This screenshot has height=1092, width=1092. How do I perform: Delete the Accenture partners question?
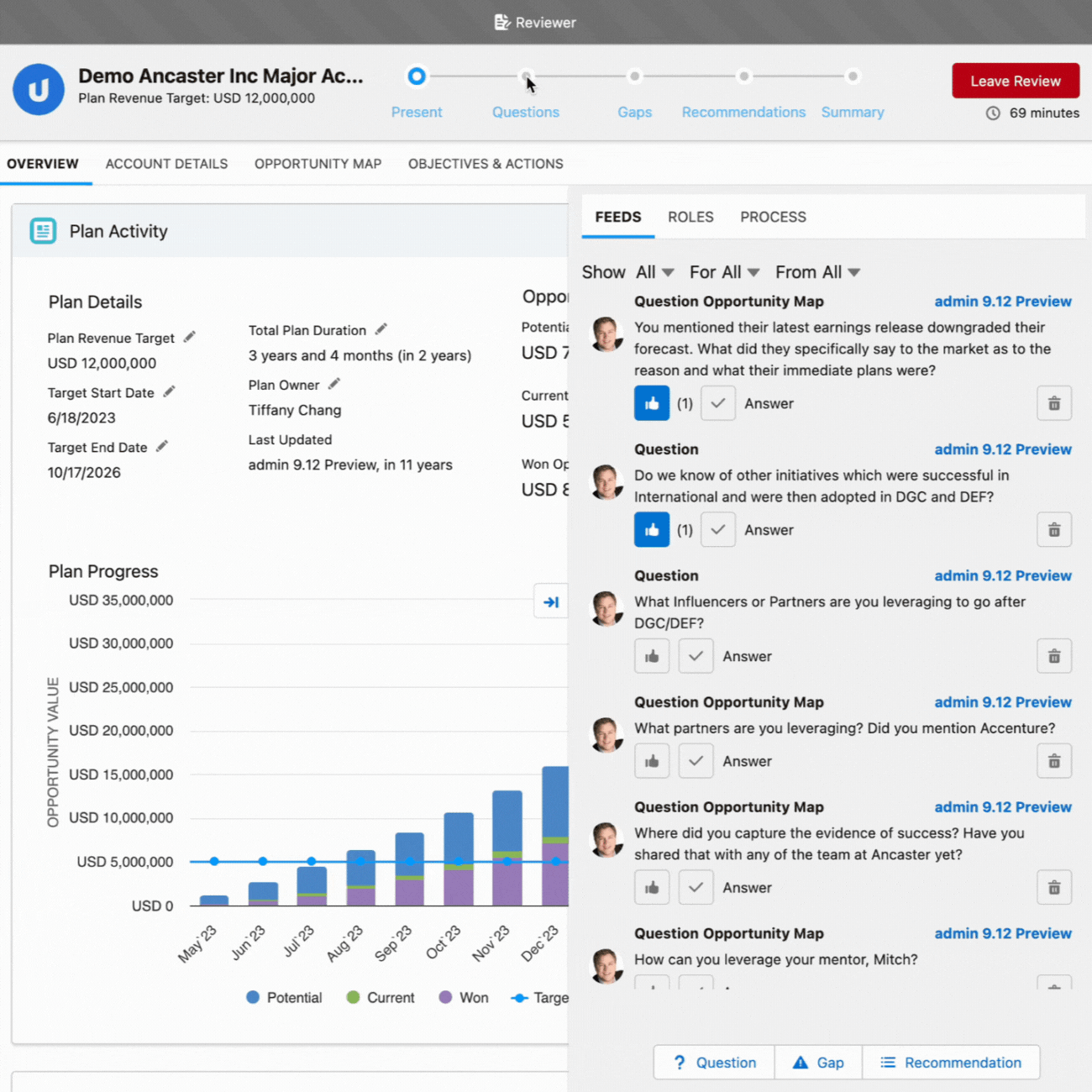click(x=1054, y=761)
